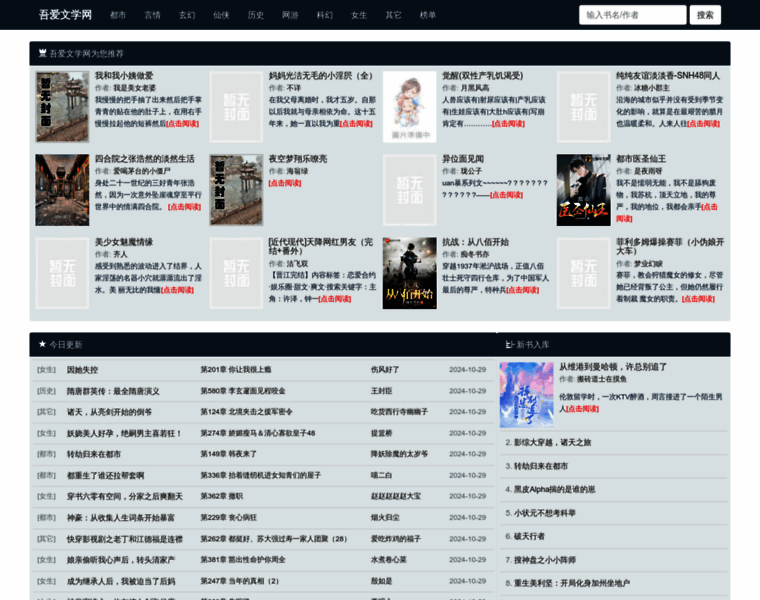Focus the 输入书名/作者 search field
The height and width of the screenshot is (600, 760).
633,15
